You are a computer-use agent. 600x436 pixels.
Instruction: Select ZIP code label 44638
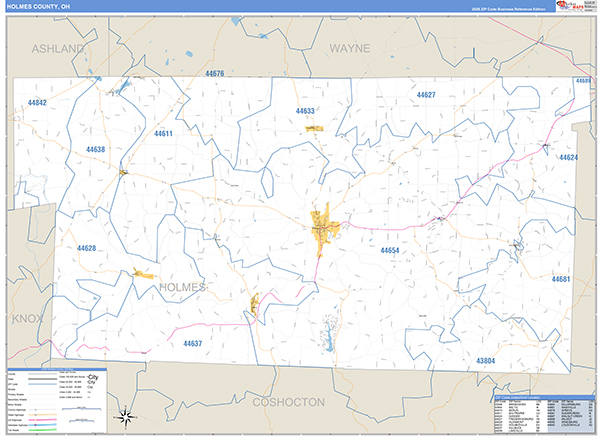95,149
